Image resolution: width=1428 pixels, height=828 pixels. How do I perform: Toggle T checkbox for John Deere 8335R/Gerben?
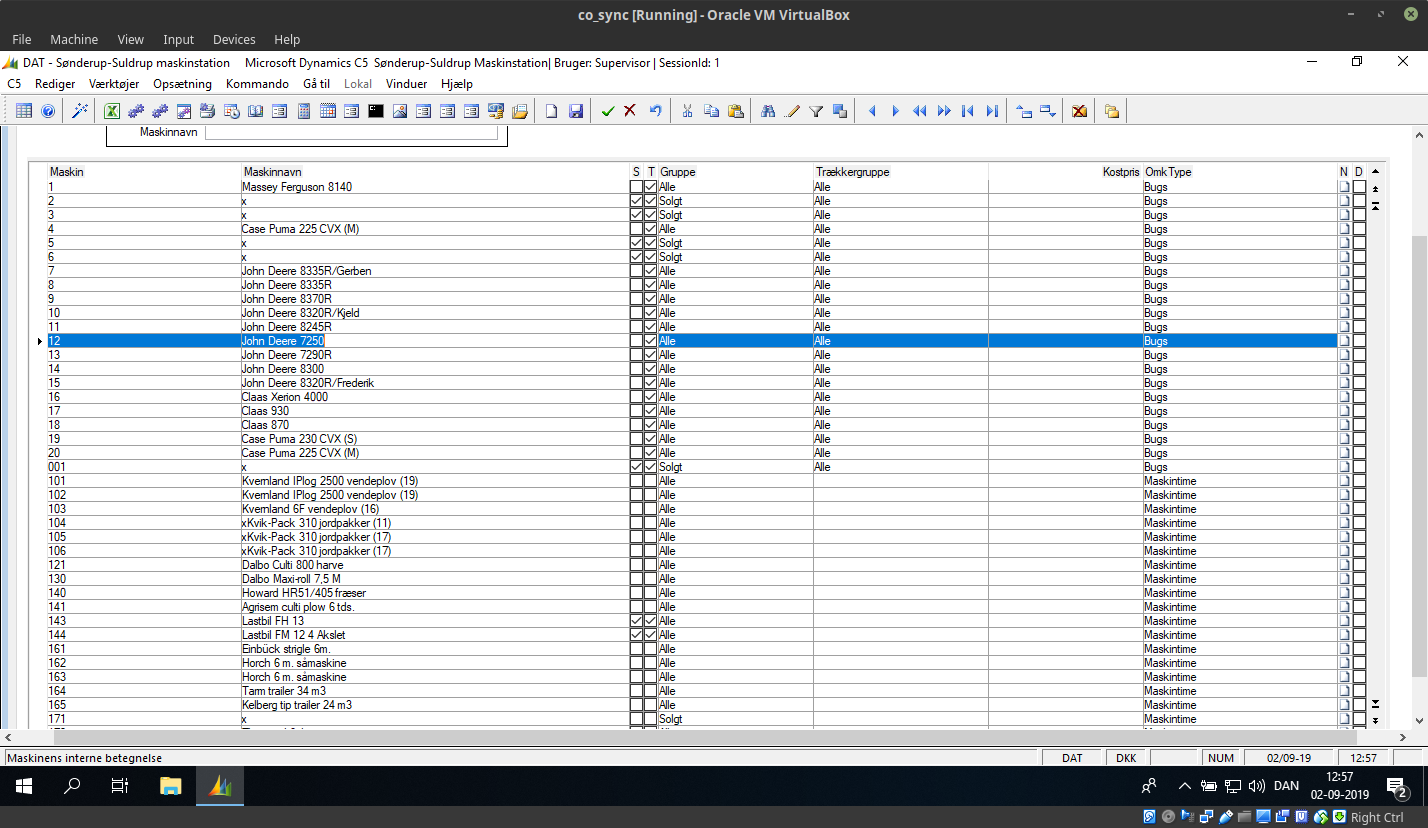(x=651, y=271)
